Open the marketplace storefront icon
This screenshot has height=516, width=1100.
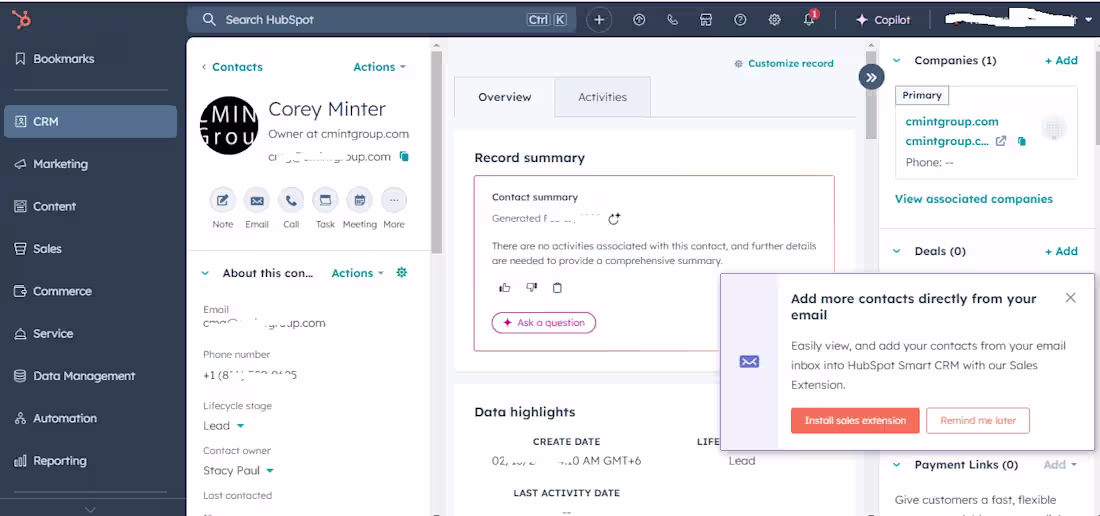(x=706, y=20)
